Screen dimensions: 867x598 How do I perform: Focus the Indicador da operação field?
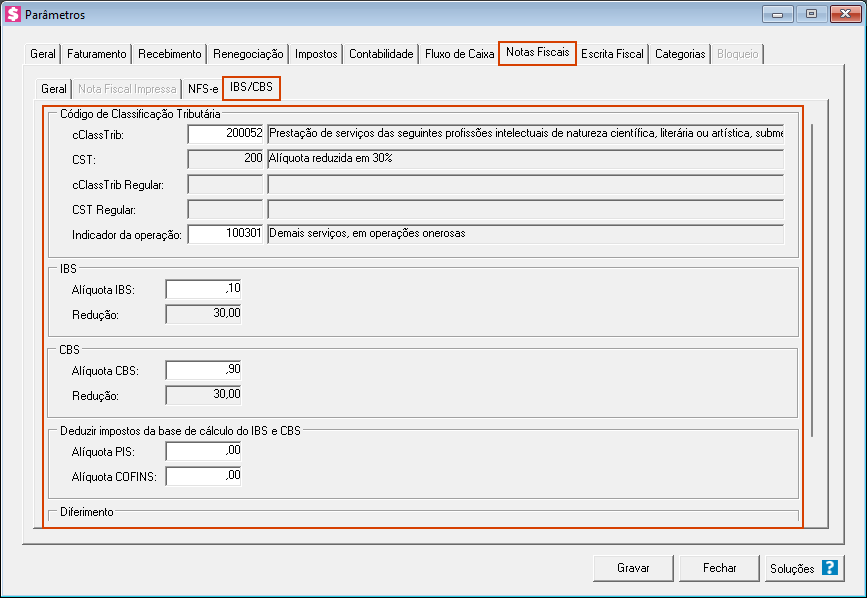[225, 234]
